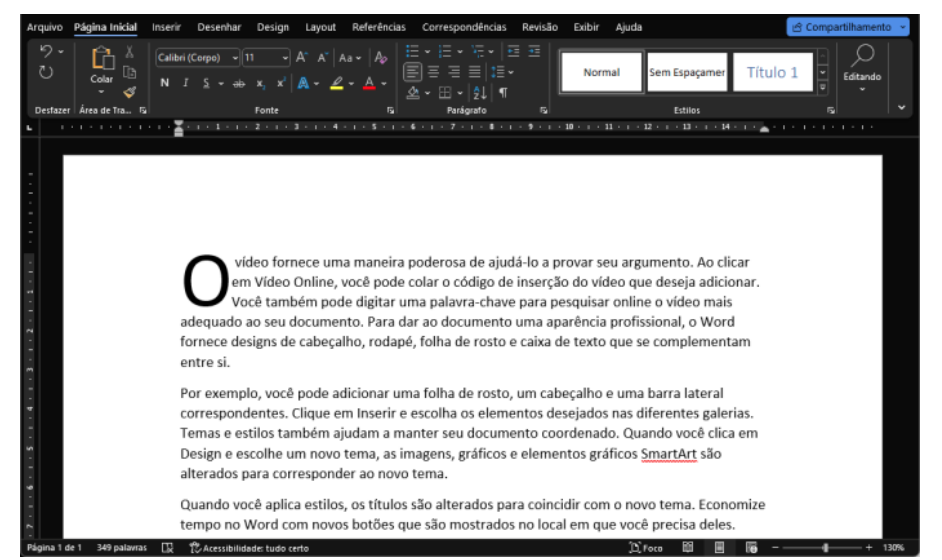Undo the last action
This screenshot has height=560, width=942.
[x=46, y=52]
